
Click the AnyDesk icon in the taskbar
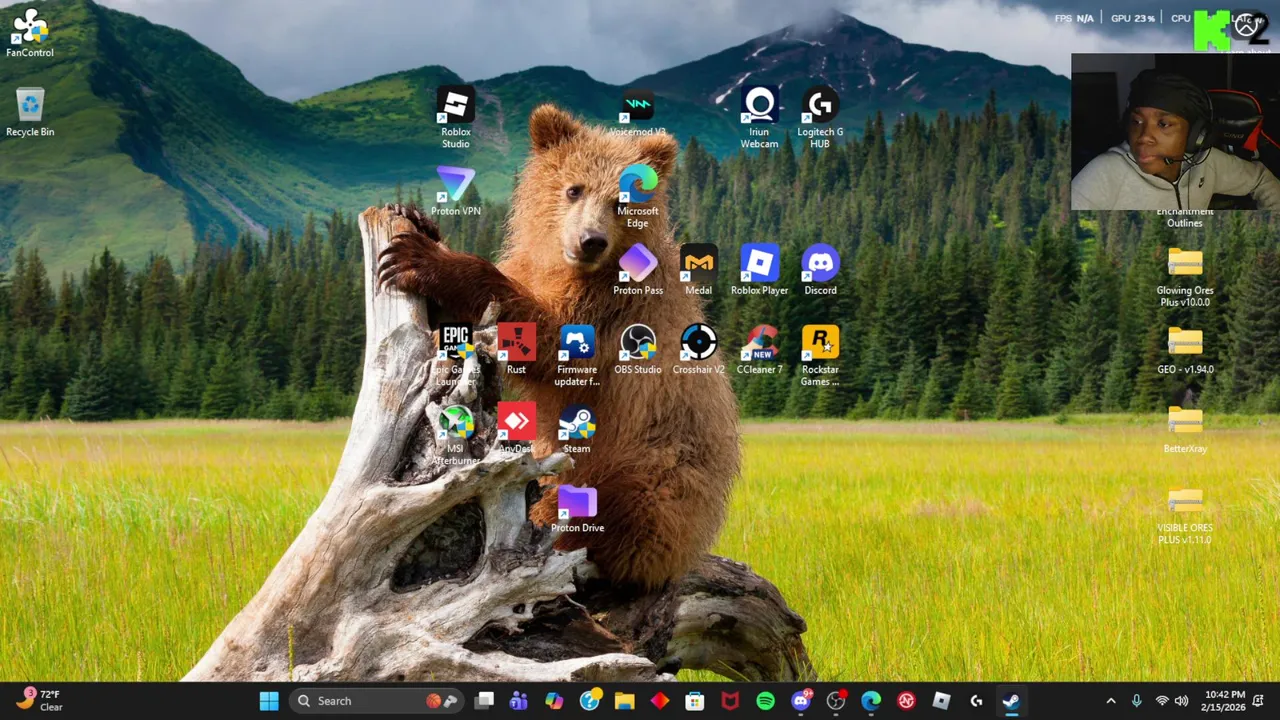[659, 701]
